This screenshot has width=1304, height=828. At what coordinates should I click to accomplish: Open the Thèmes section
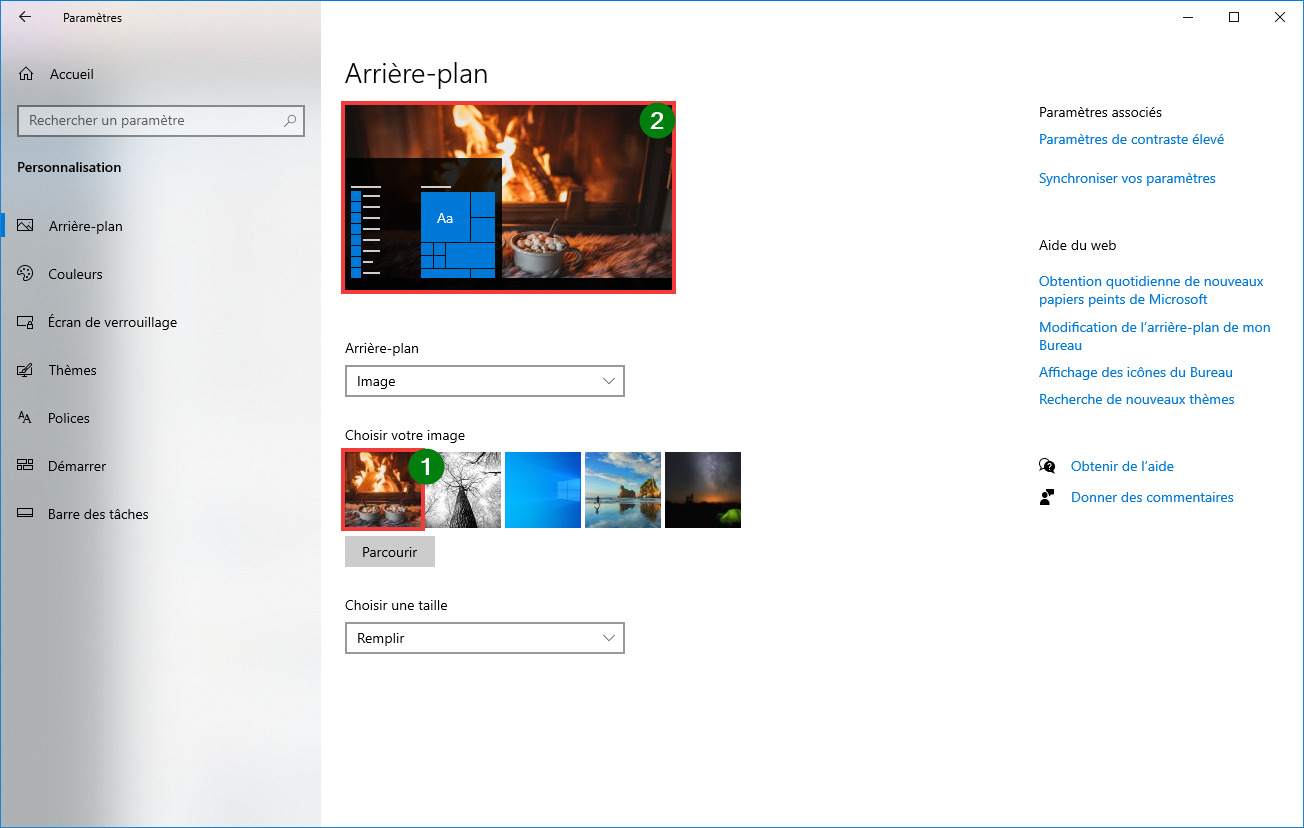pyautogui.click(x=160, y=370)
